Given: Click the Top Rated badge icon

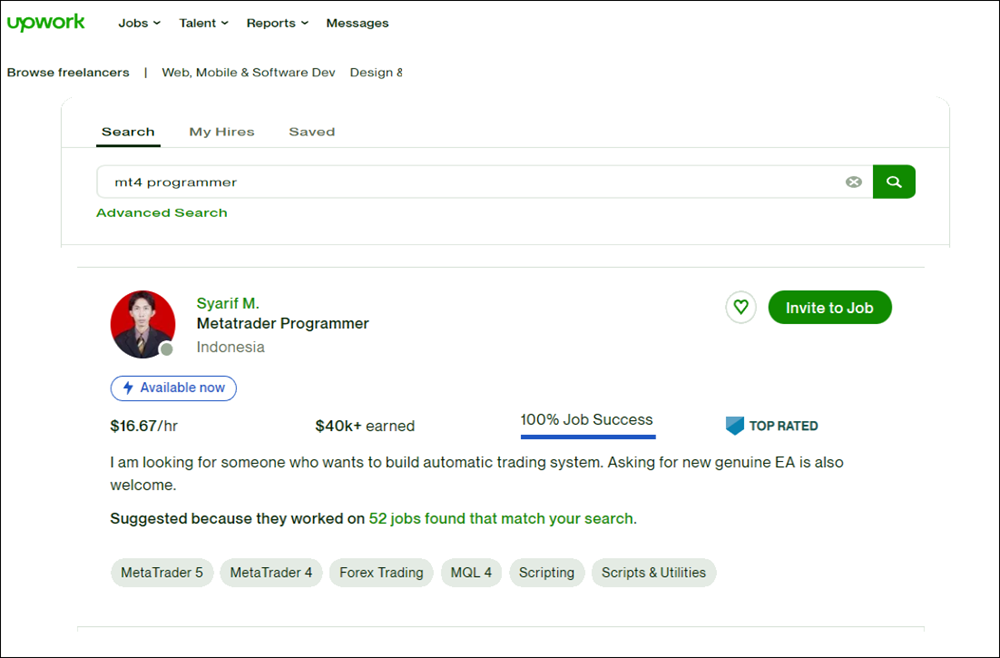Looking at the screenshot, I should [x=735, y=426].
